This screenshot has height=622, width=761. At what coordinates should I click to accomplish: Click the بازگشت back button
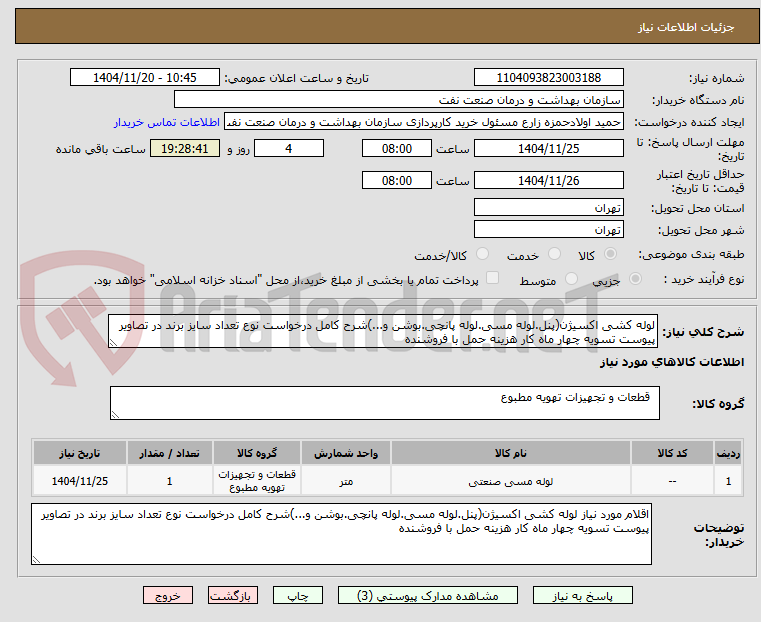click(233, 595)
